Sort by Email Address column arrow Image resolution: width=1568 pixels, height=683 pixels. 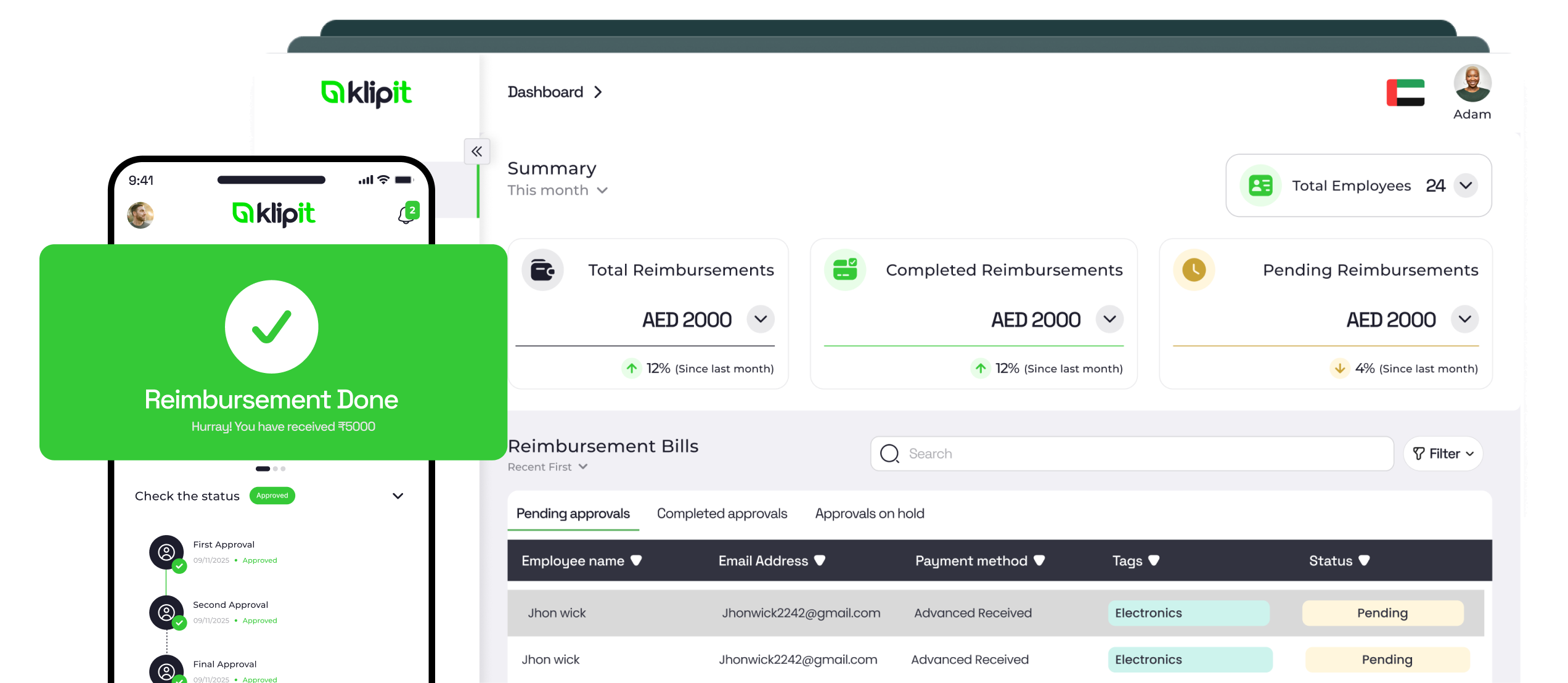[820, 560]
